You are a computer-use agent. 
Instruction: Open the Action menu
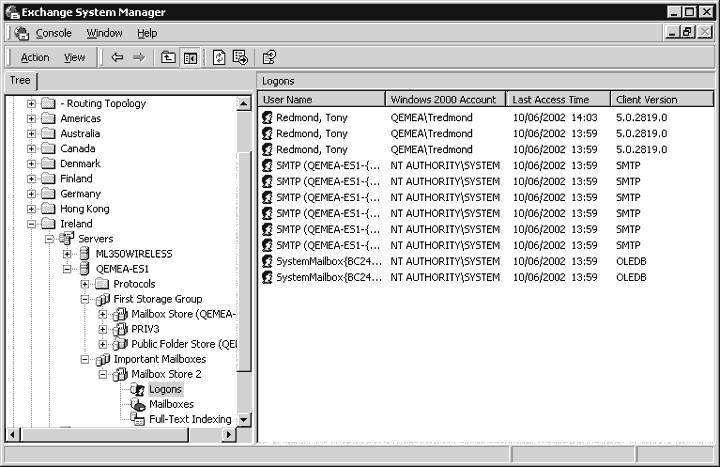(35, 58)
